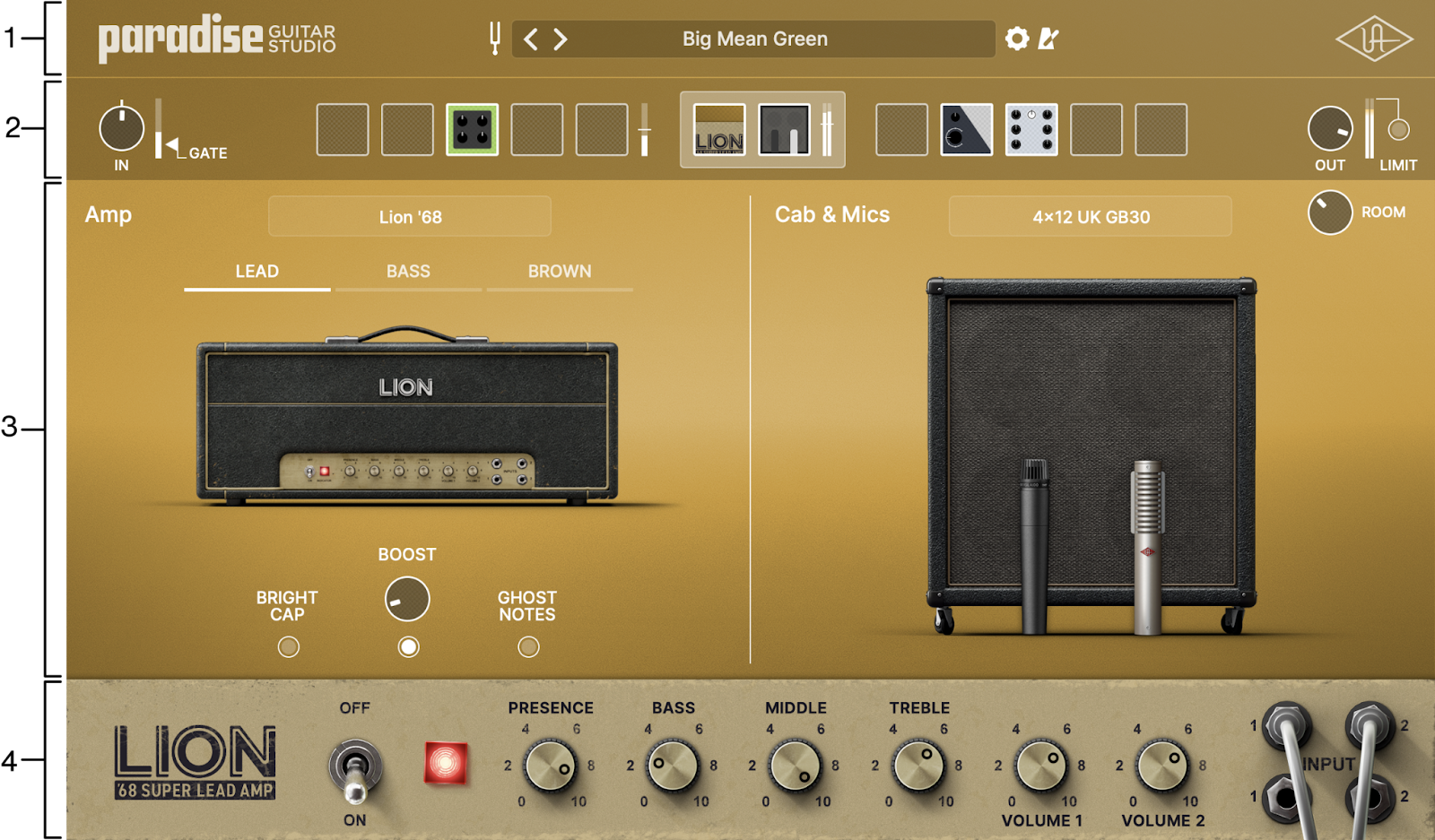The width and height of the screenshot is (1435, 840).
Task: Select the white six-knob effect slot
Action: coord(1031,130)
